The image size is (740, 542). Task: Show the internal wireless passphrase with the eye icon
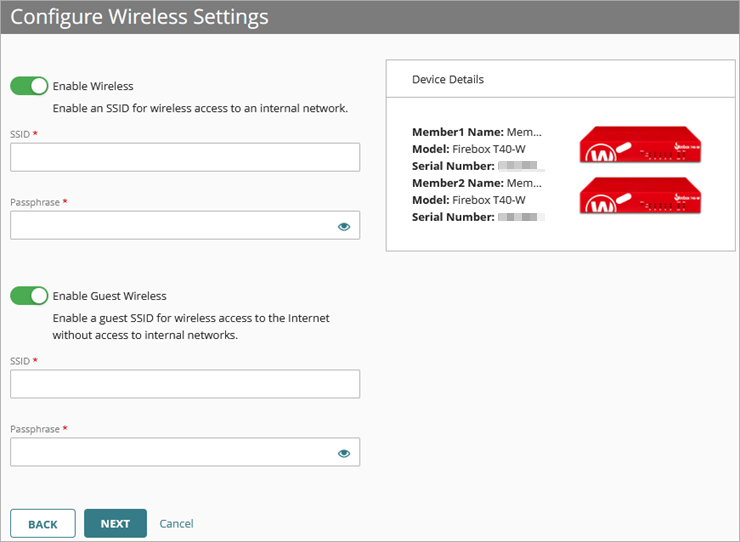click(344, 226)
